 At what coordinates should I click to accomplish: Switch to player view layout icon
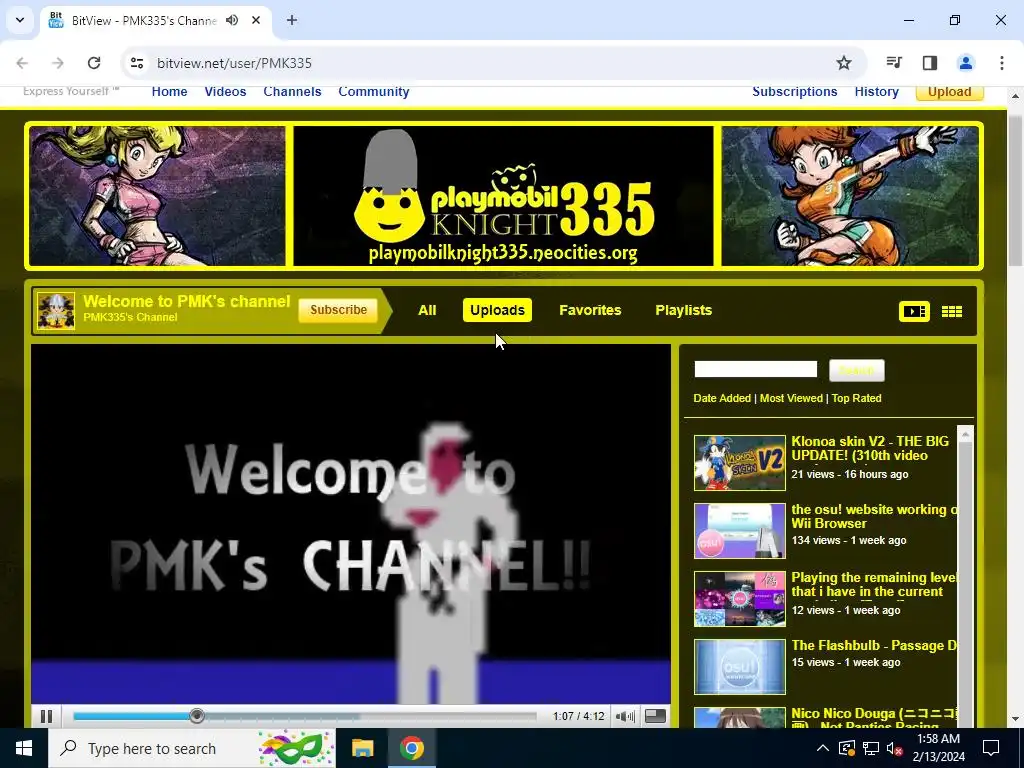(914, 312)
